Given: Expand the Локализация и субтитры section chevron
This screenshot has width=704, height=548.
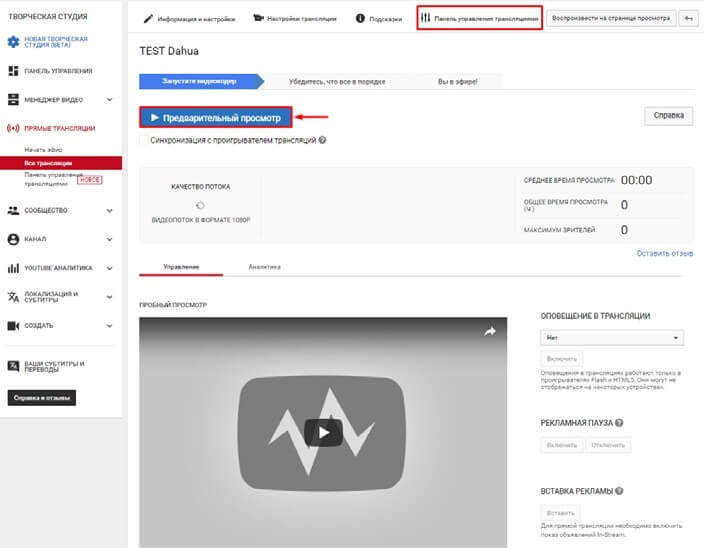Looking at the screenshot, I should (x=110, y=297).
